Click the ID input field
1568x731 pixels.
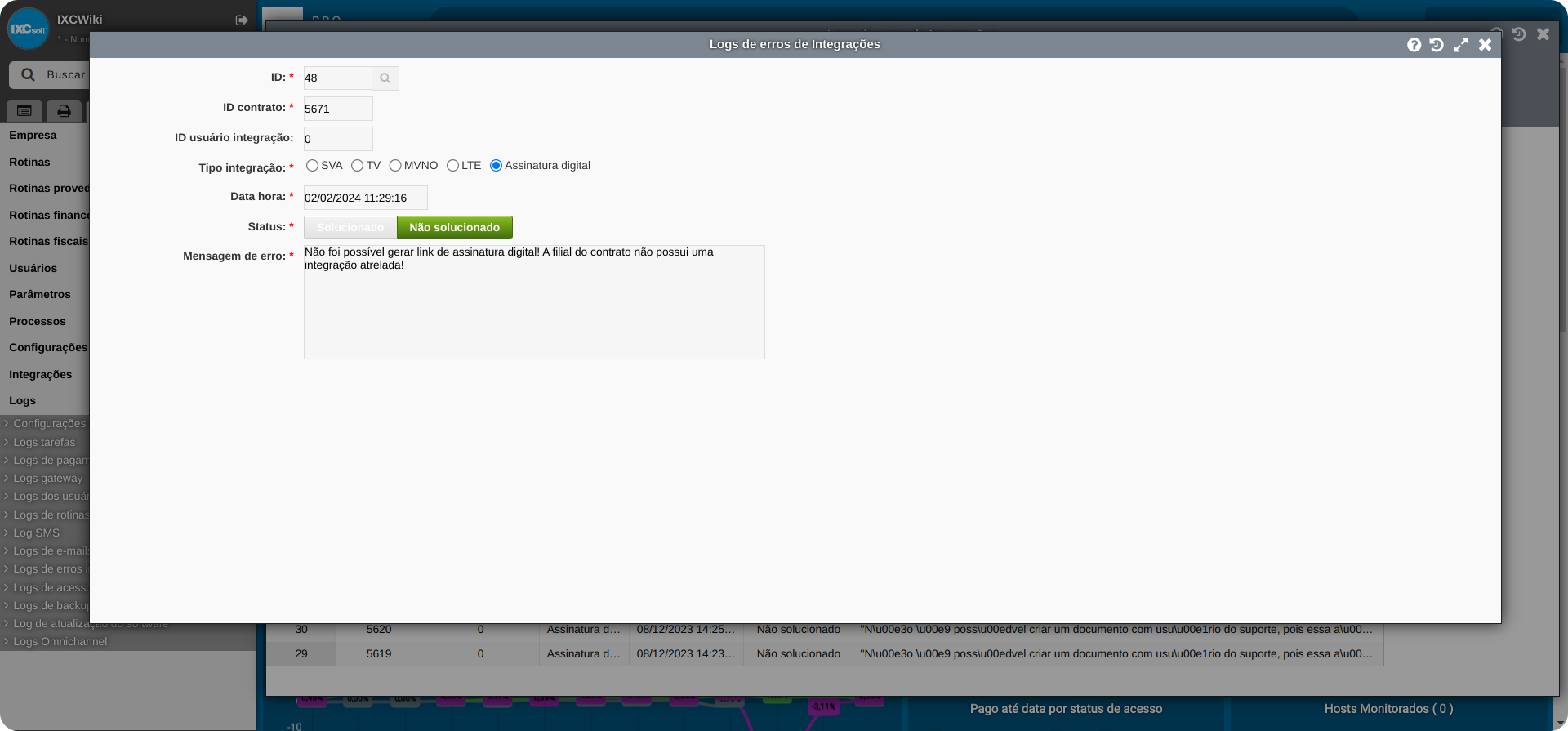pos(337,78)
